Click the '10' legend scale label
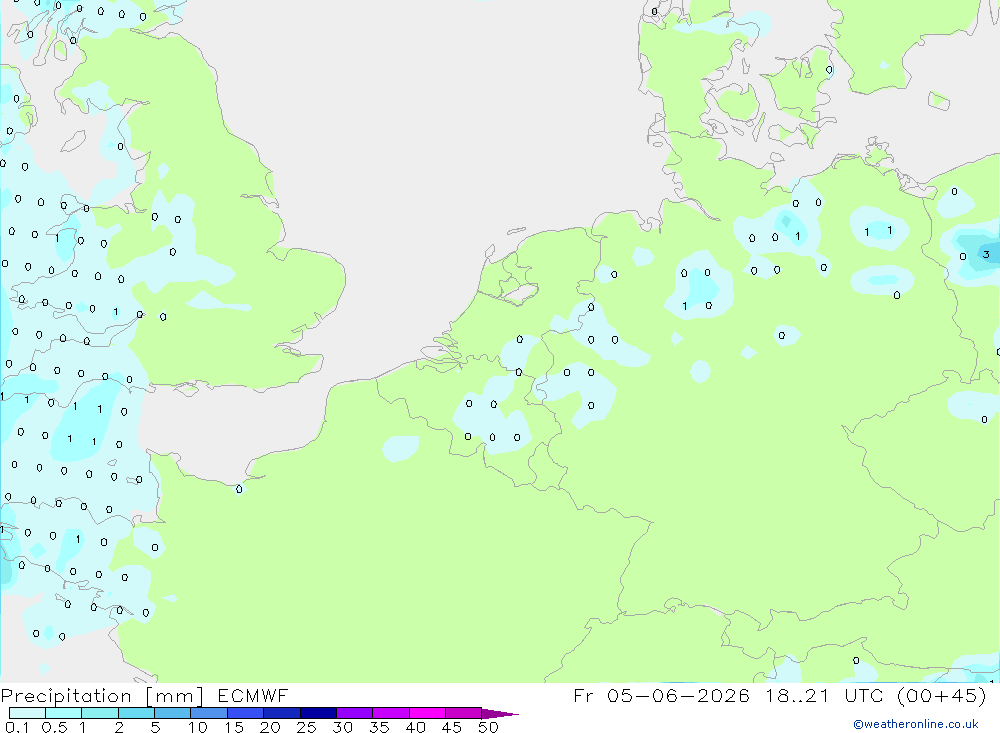This screenshot has height=733, width=1000. [x=198, y=727]
